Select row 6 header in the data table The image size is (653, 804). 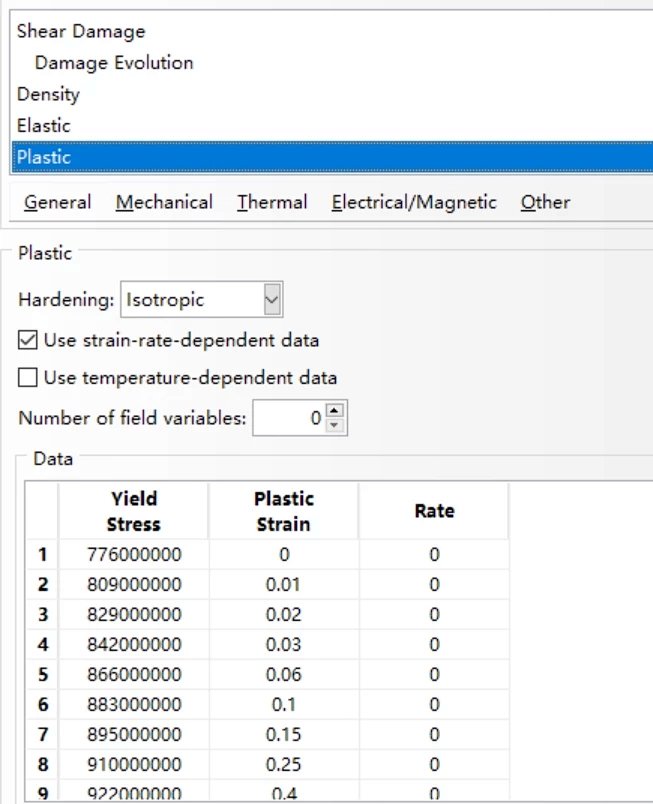(43, 705)
